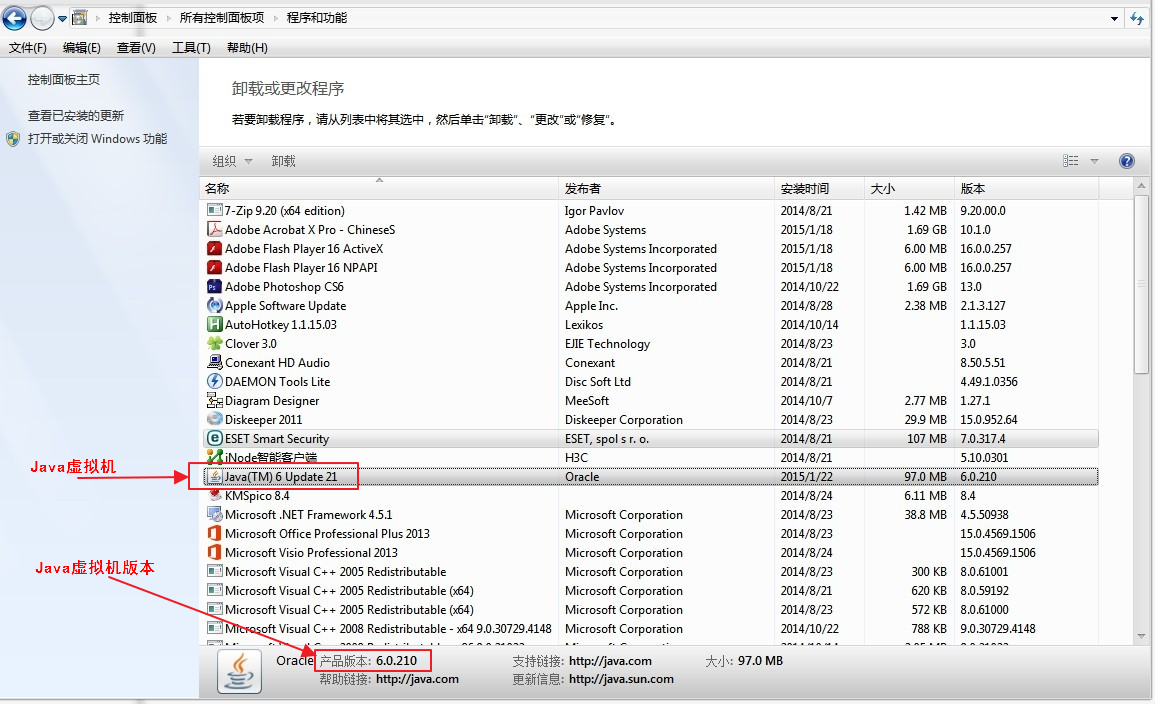This screenshot has width=1155, height=704.
Task: Click the back navigation arrow button
Action: [15, 18]
